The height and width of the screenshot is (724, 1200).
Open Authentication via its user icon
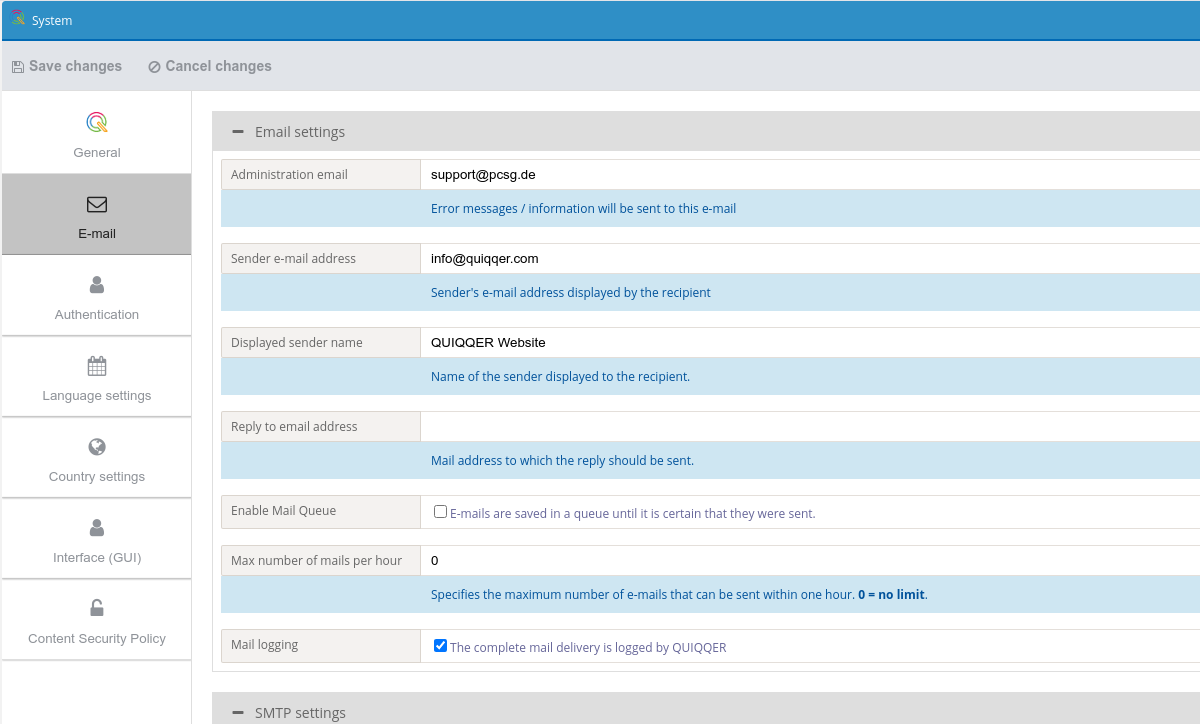(97, 286)
